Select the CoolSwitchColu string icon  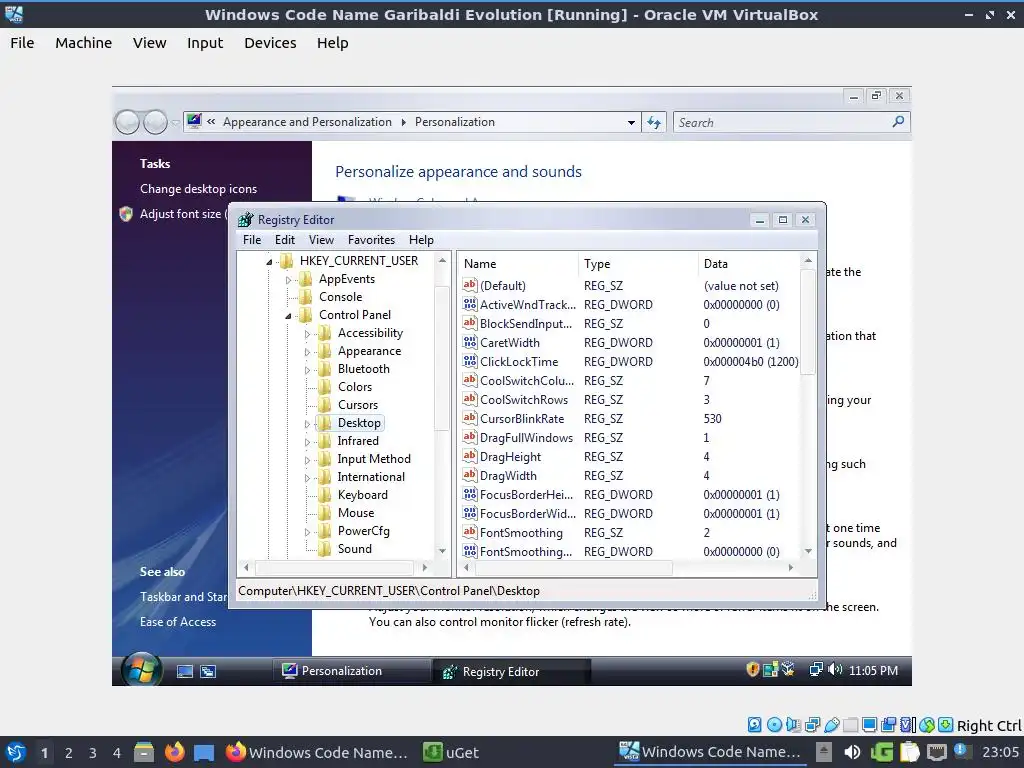470,380
